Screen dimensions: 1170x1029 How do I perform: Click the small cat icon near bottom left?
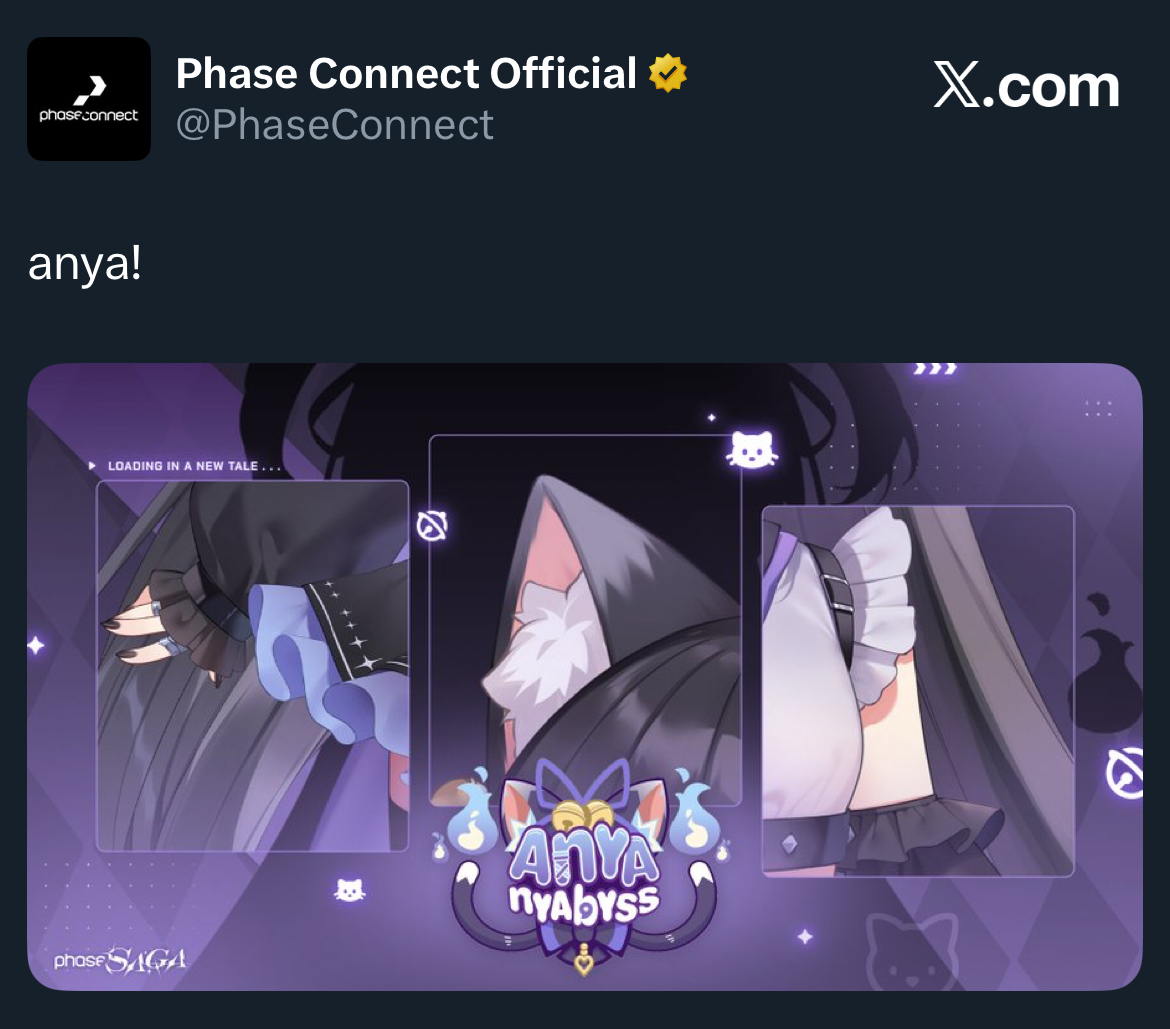tap(349, 890)
